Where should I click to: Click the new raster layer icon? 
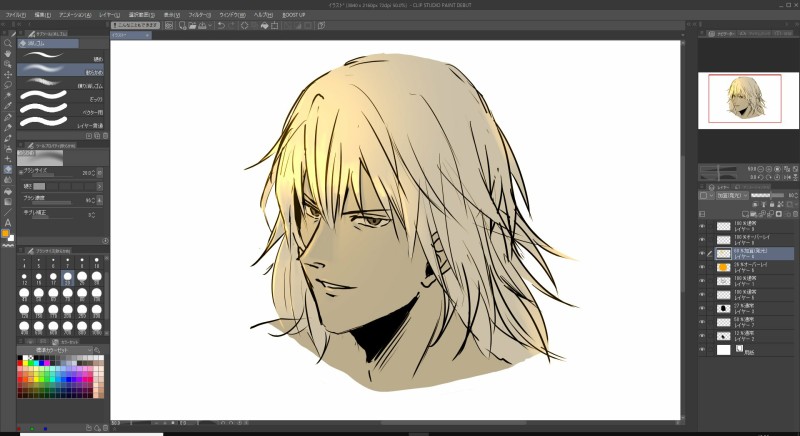[745, 214]
